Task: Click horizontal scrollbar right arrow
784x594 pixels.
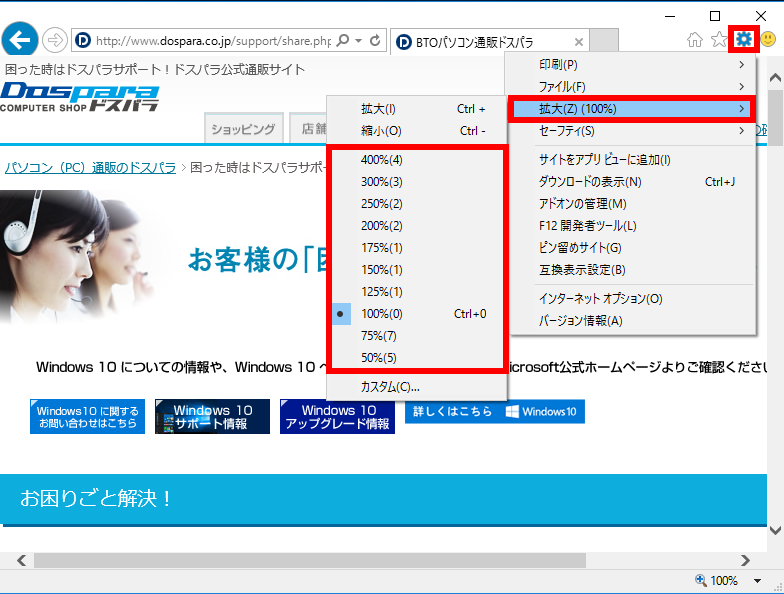Action: [746, 560]
